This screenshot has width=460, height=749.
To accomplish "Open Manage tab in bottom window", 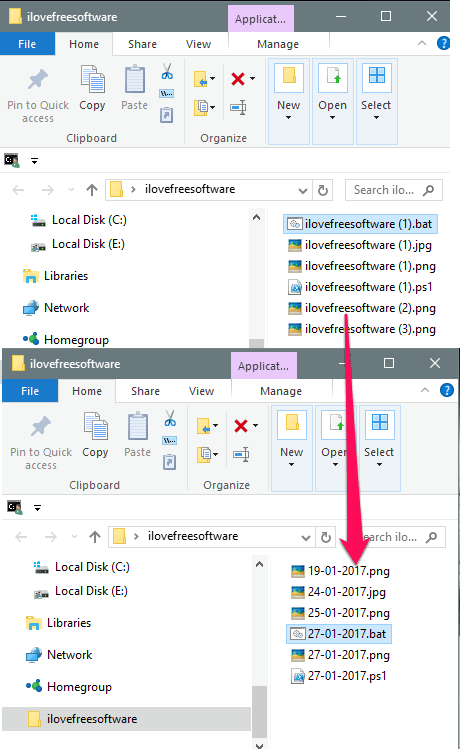I will click(281, 391).
